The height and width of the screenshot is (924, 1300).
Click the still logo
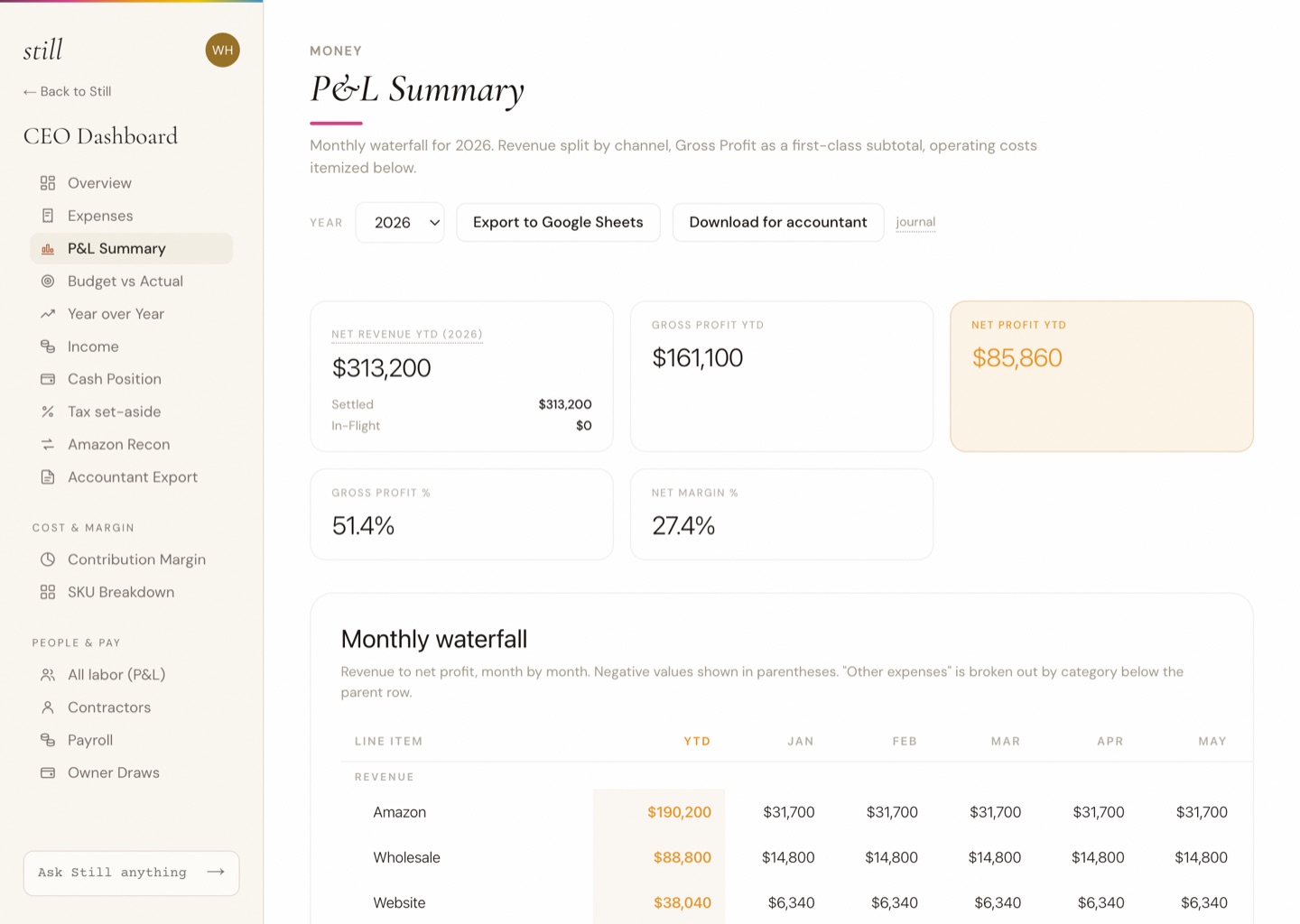click(x=43, y=50)
